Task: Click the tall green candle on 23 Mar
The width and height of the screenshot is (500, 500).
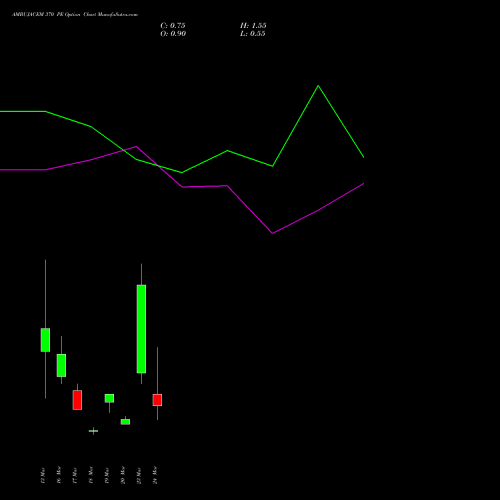Action: (x=141, y=329)
